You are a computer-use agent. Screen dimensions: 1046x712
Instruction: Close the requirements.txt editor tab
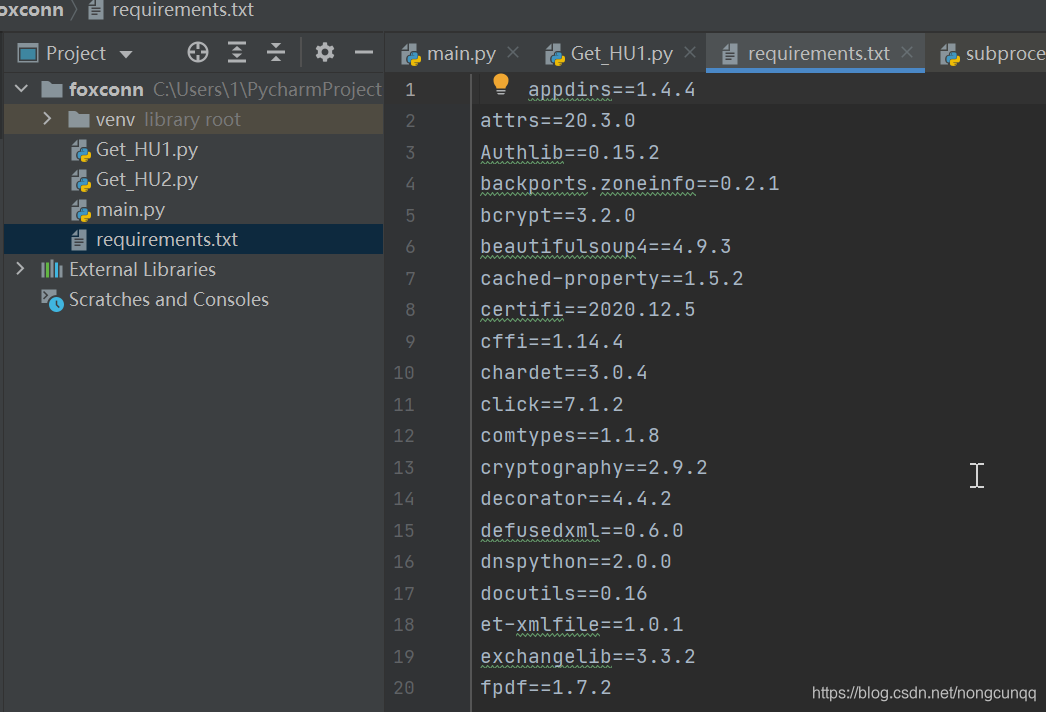pyautogui.click(x=907, y=51)
